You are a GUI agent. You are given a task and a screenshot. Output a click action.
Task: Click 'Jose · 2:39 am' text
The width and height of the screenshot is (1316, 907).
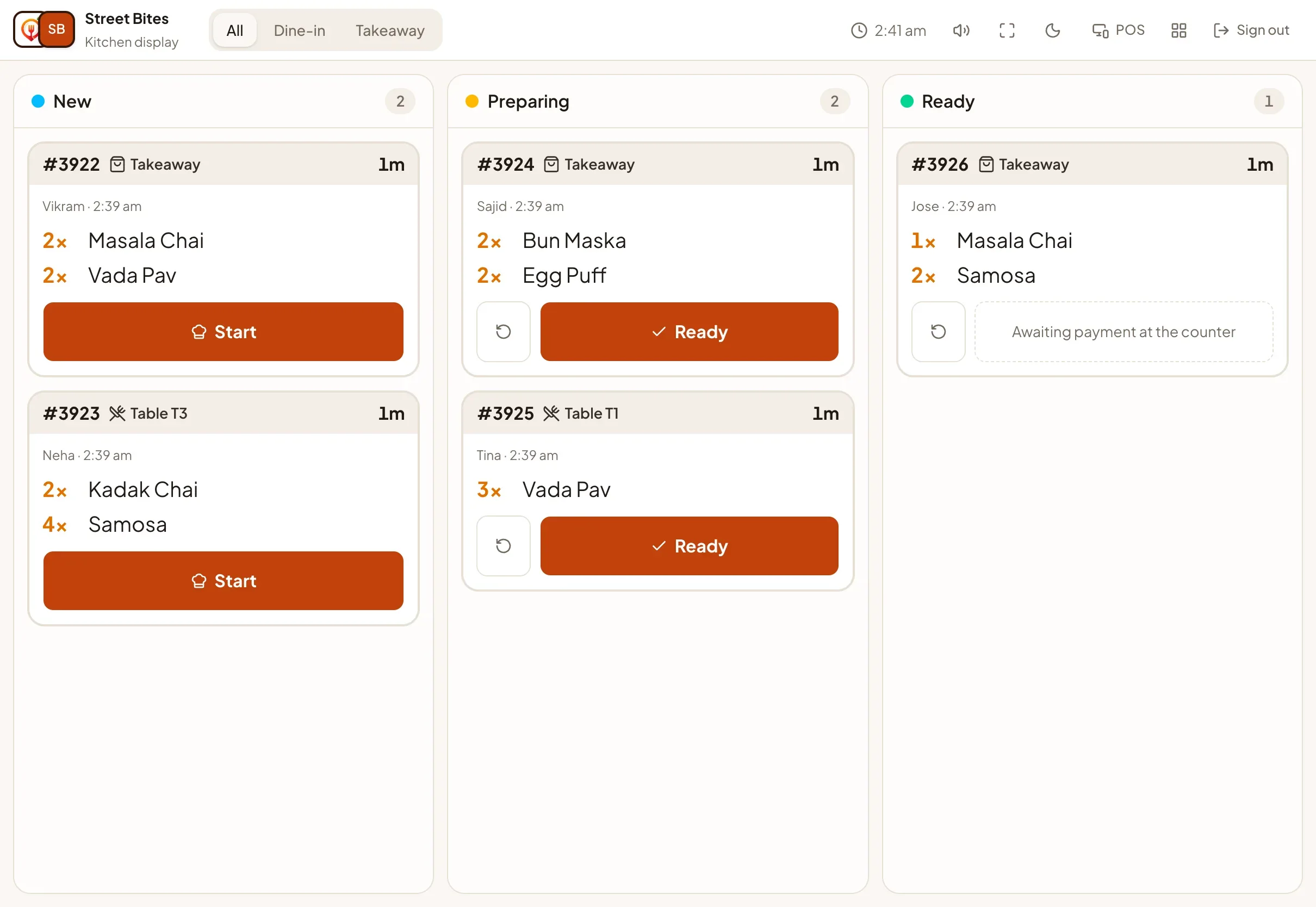953,206
